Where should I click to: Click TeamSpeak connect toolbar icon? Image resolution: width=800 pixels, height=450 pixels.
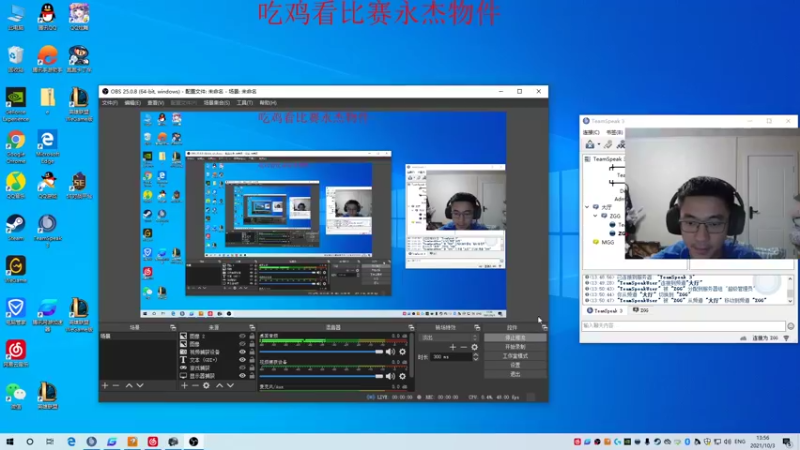pyautogui.click(x=590, y=144)
